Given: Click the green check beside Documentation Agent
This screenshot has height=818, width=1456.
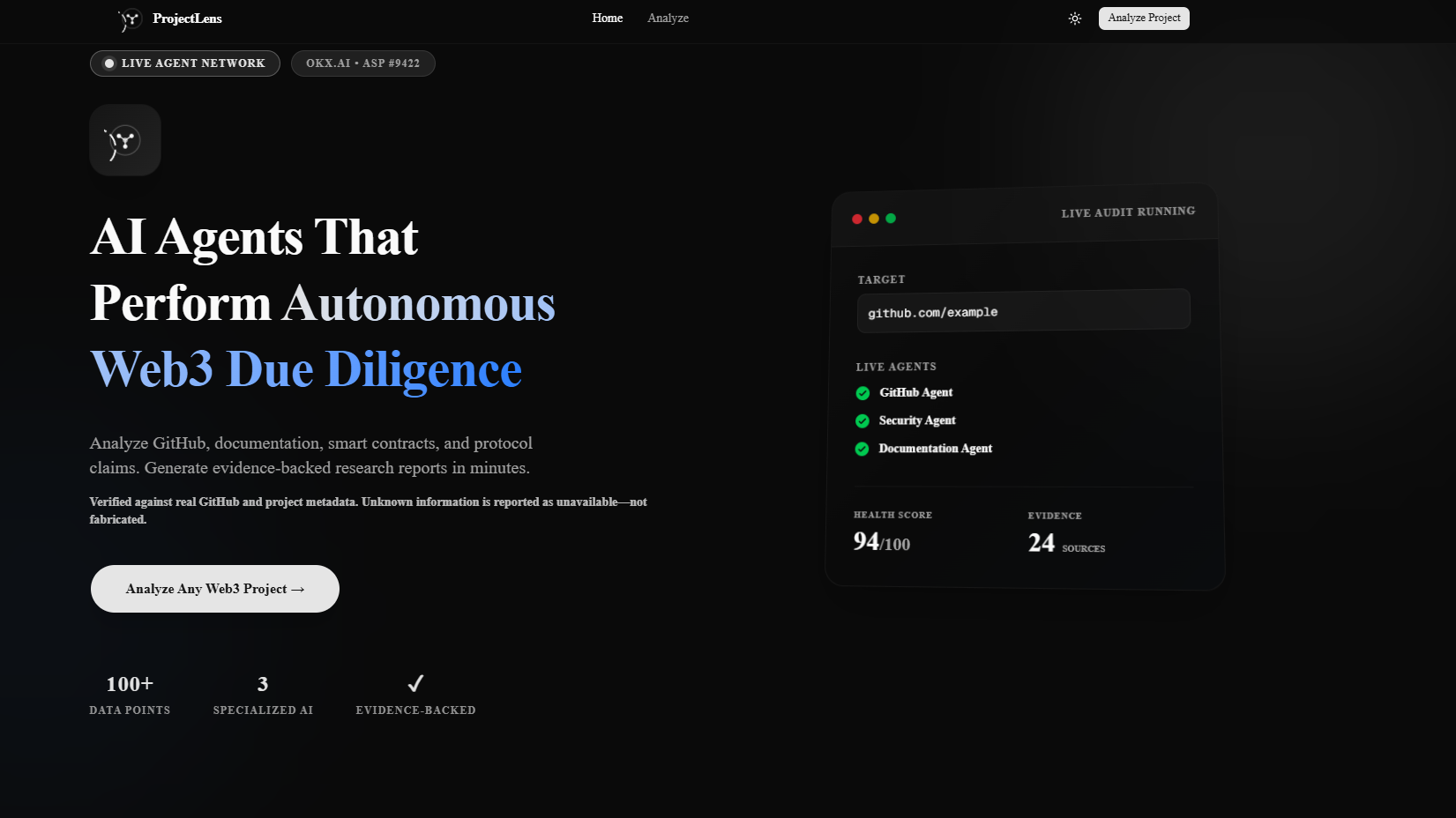Looking at the screenshot, I should (862, 450).
